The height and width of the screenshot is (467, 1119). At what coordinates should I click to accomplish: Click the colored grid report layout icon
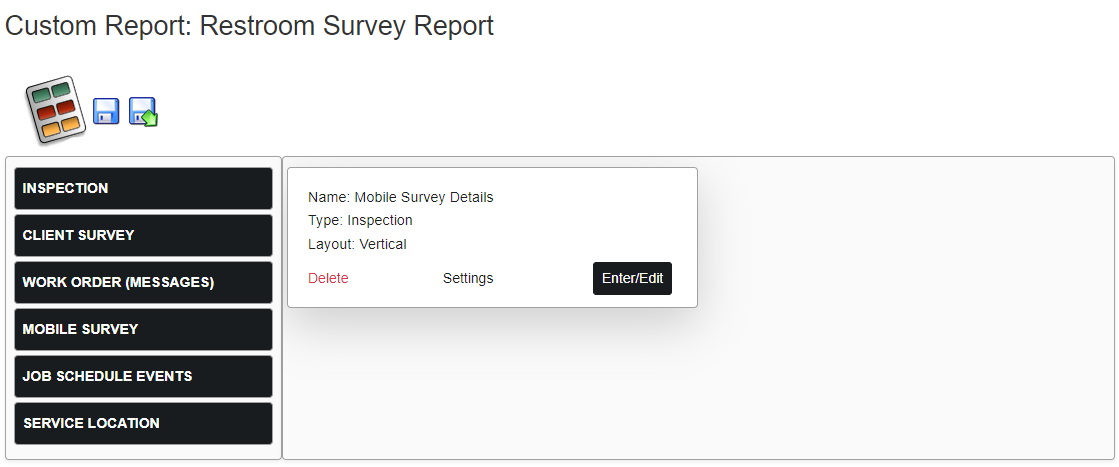coord(56,110)
